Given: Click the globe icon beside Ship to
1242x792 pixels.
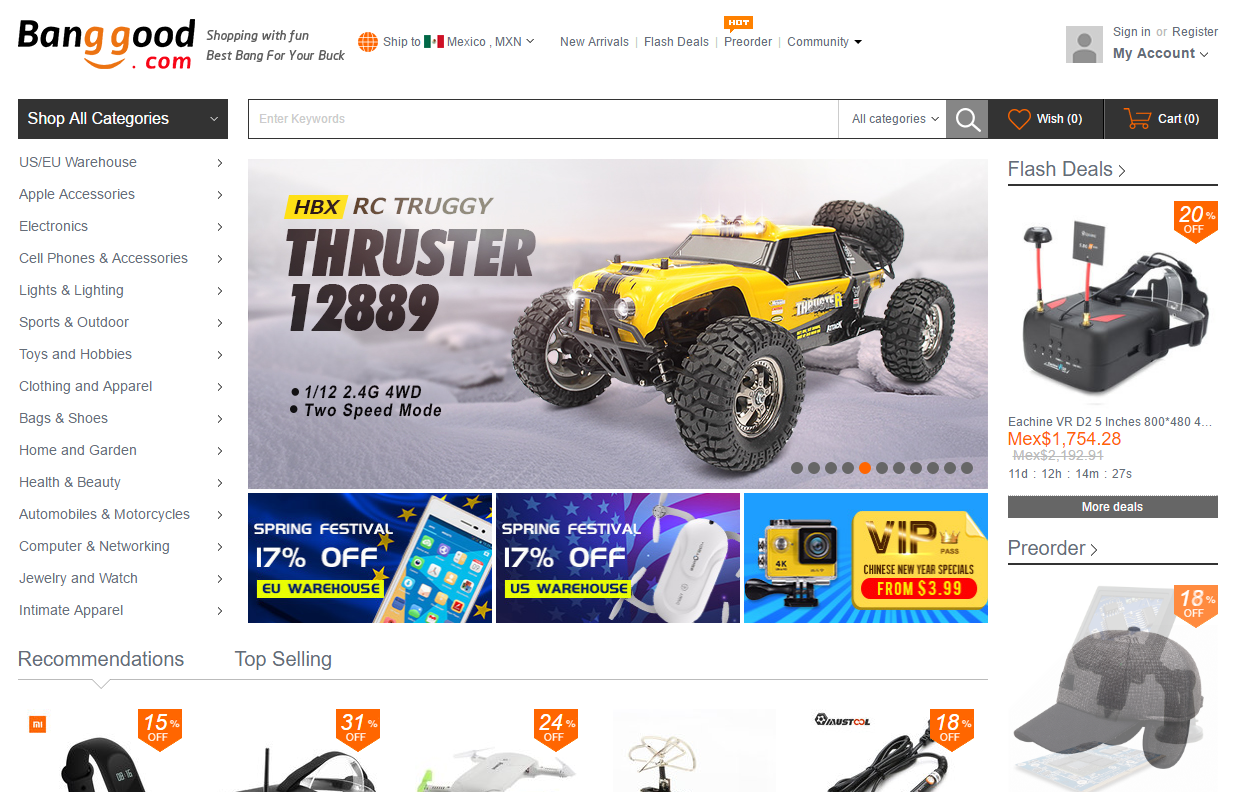Looking at the screenshot, I should tap(368, 42).
